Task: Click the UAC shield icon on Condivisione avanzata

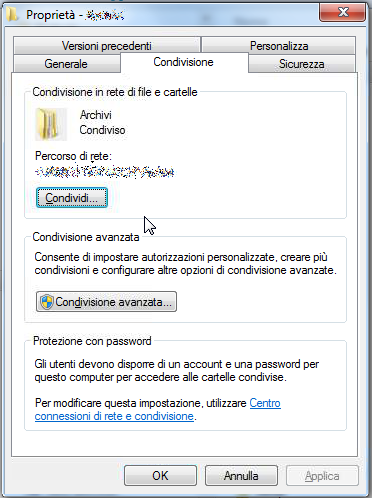Action: (47, 302)
